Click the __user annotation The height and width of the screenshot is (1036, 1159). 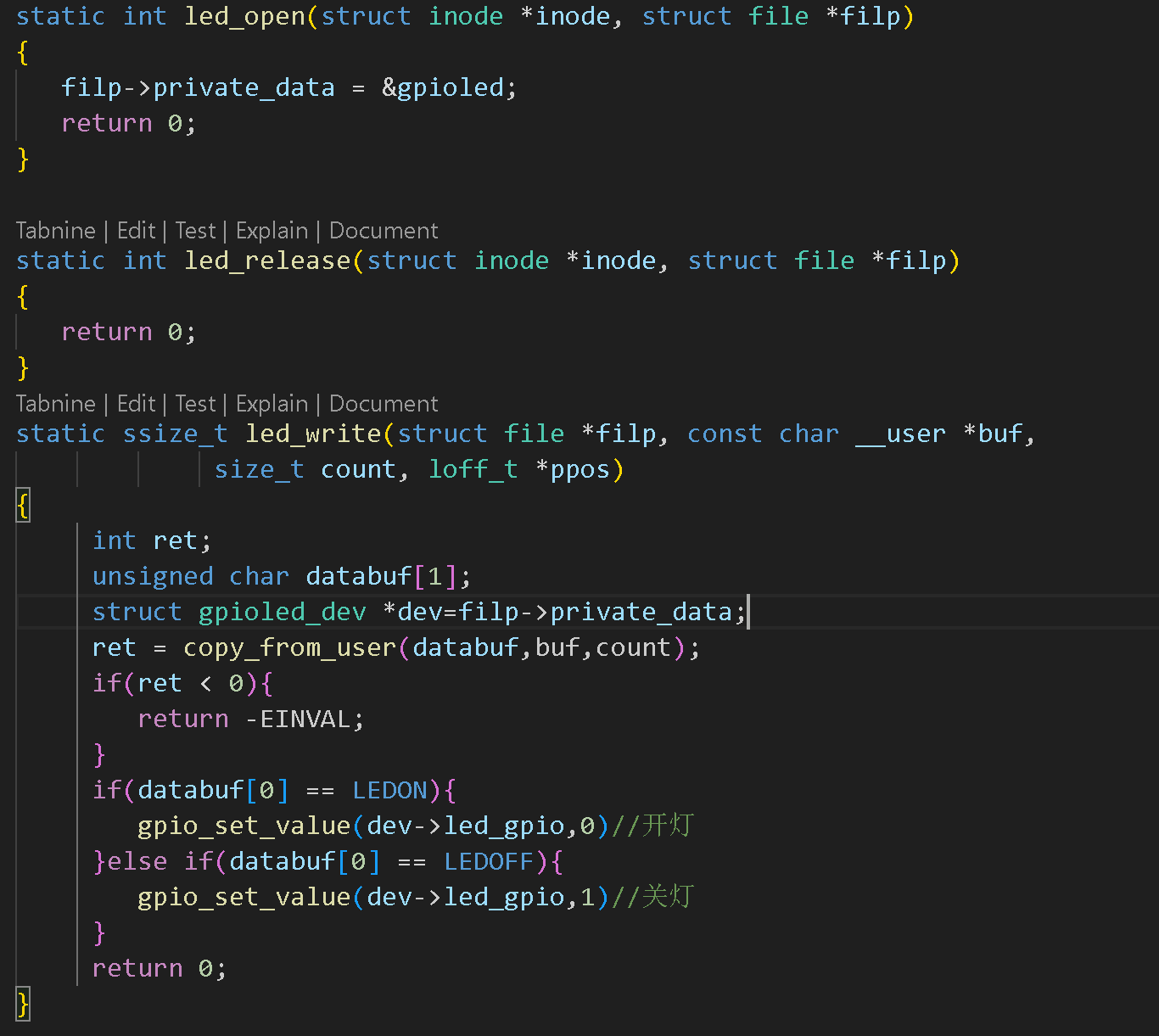tap(900, 434)
